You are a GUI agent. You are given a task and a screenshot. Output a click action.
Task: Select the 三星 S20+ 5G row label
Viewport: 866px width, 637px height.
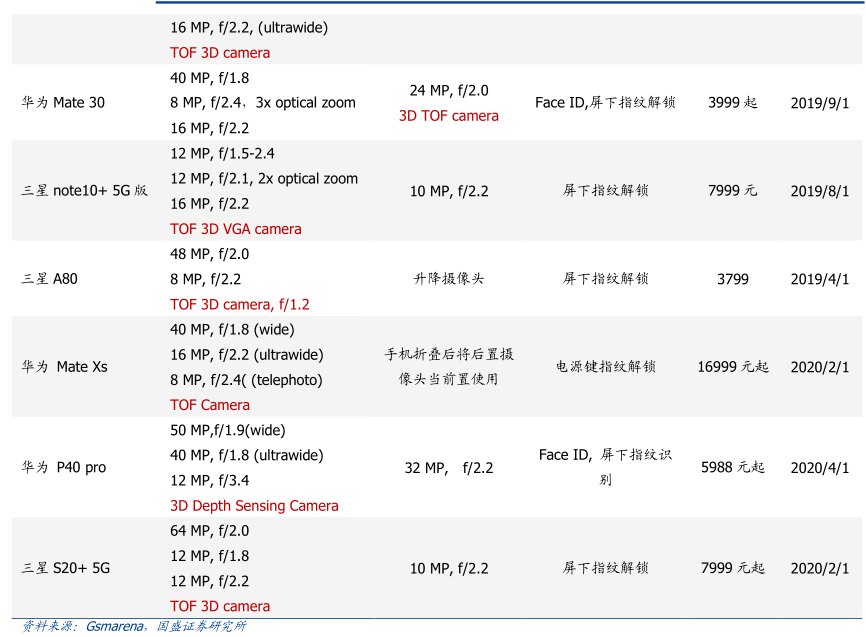[x=66, y=568]
